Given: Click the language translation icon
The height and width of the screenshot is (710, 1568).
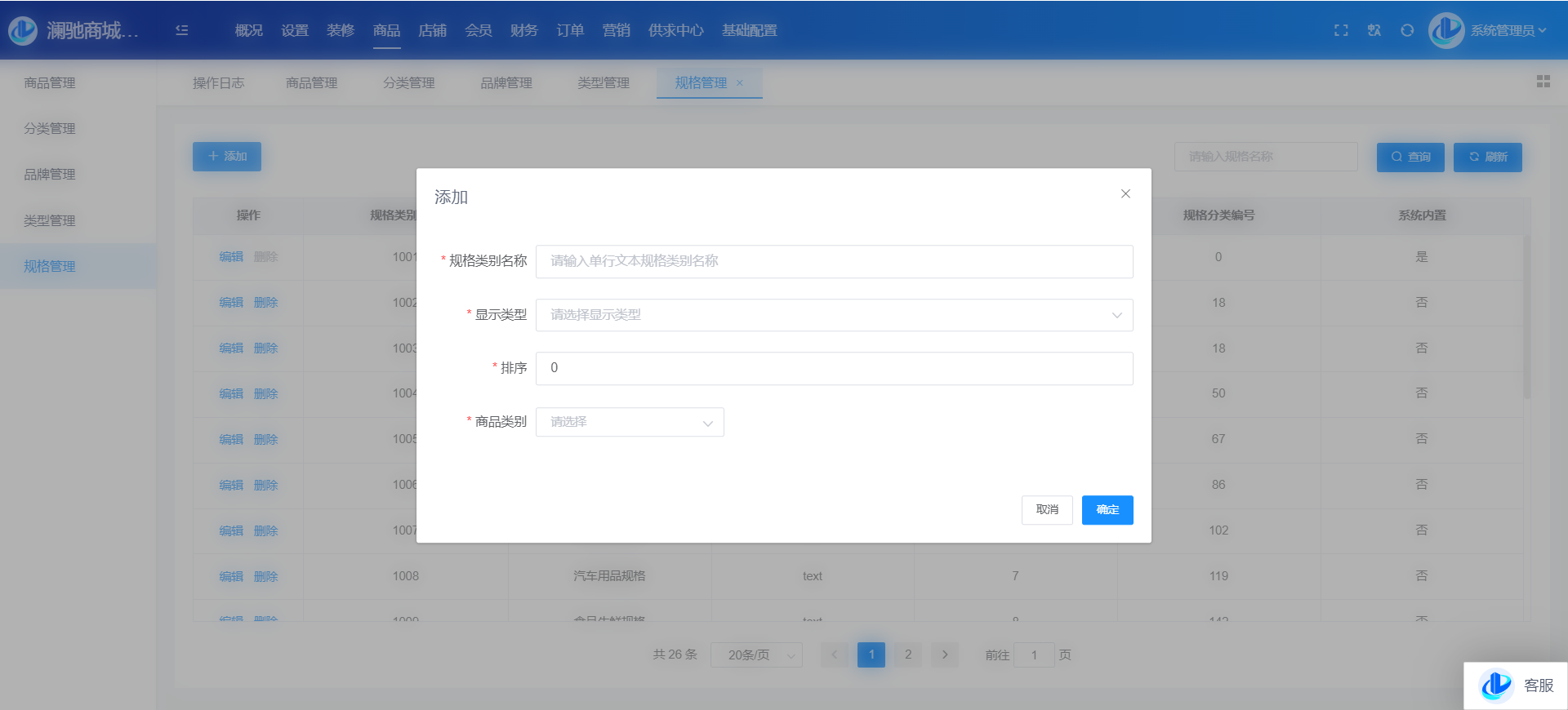Looking at the screenshot, I should pyautogui.click(x=1374, y=30).
